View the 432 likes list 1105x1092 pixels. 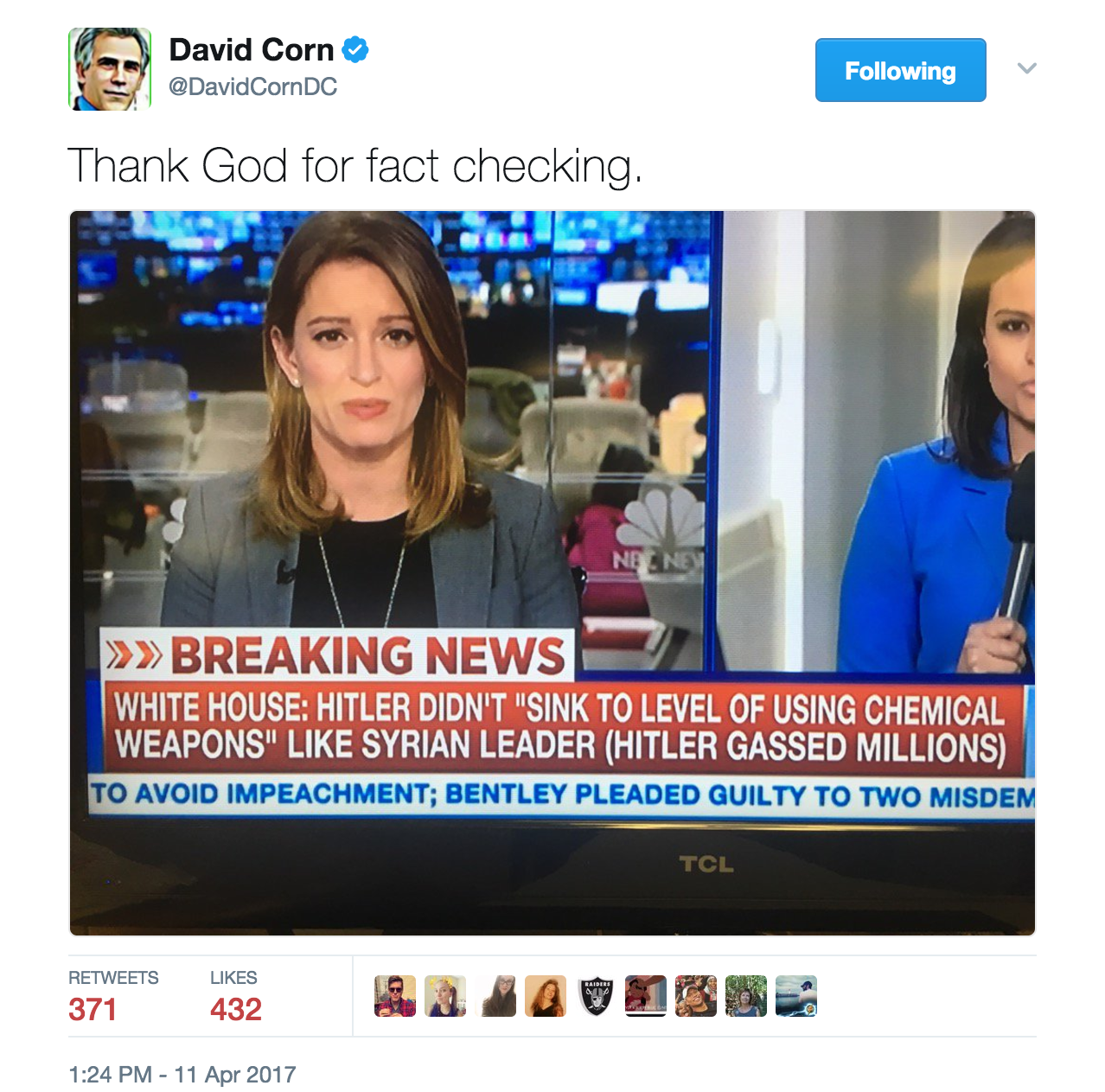(x=235, y=996)
